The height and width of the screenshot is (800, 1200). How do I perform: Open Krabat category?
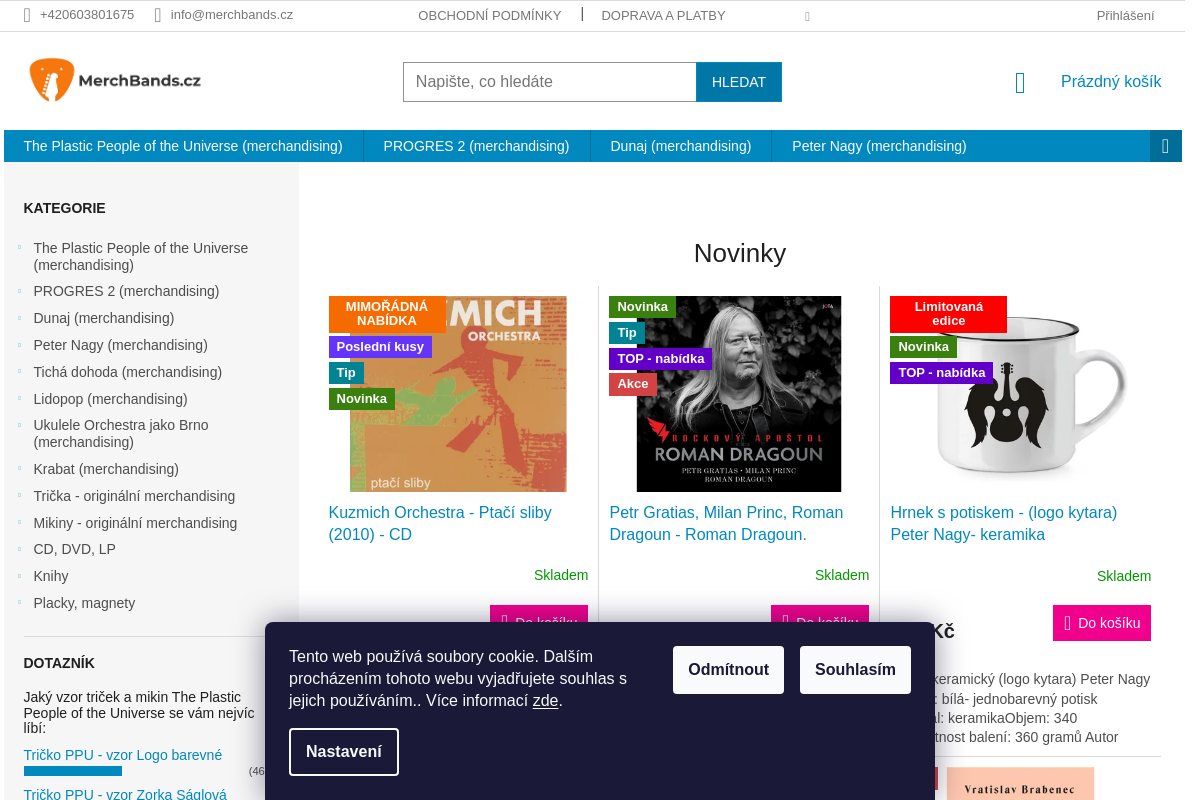106,469
